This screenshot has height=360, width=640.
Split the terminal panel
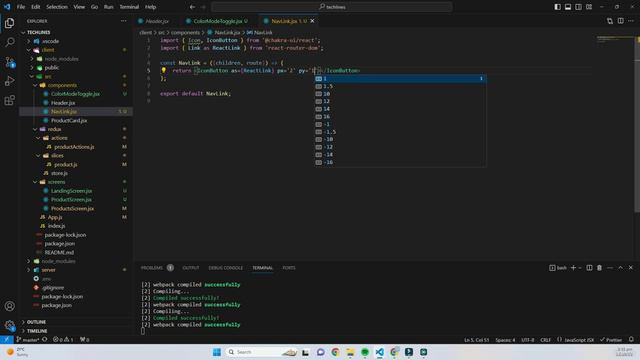(x=589, y=268)
